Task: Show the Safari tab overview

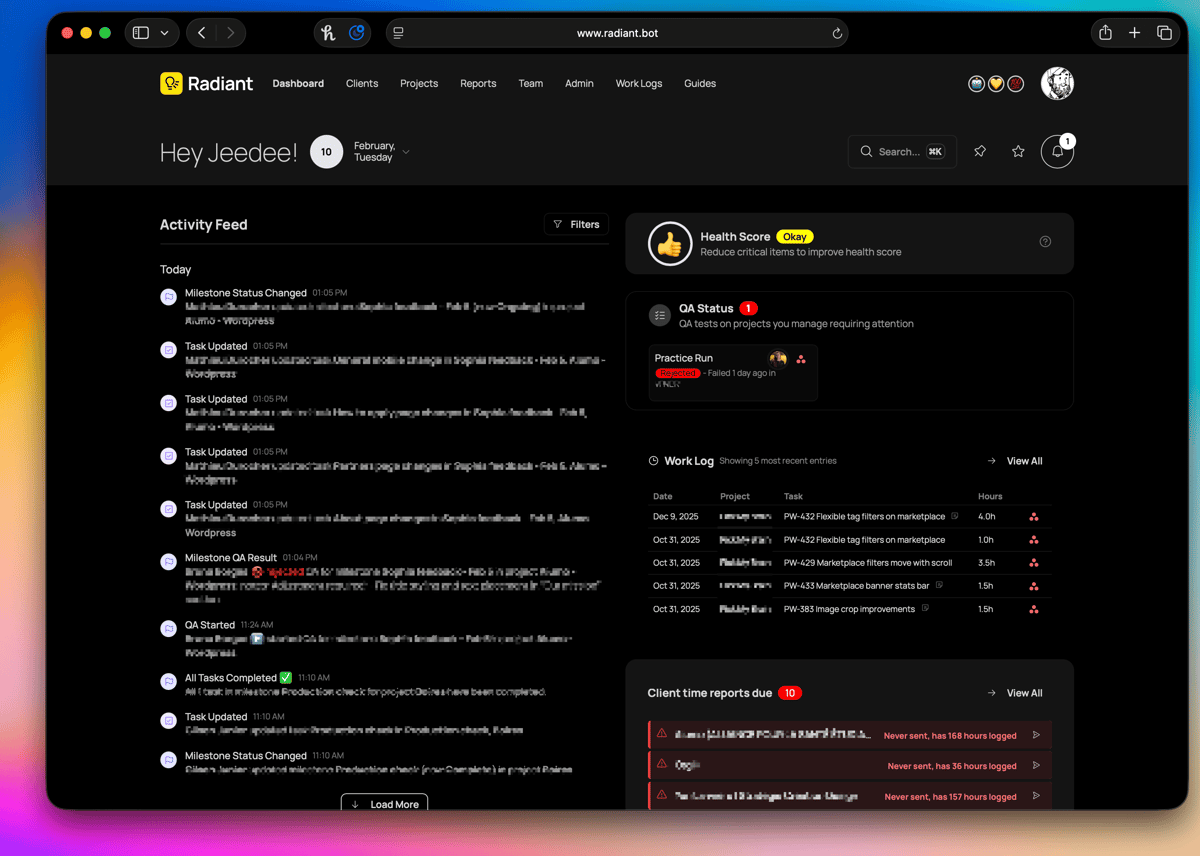Action: click(x=1164, y=33)
